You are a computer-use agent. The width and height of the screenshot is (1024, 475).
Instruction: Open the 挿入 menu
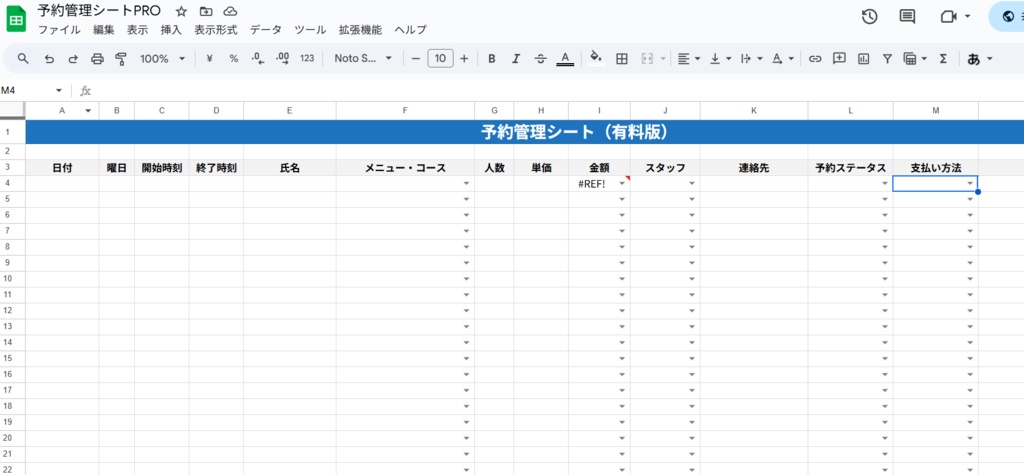171,29
